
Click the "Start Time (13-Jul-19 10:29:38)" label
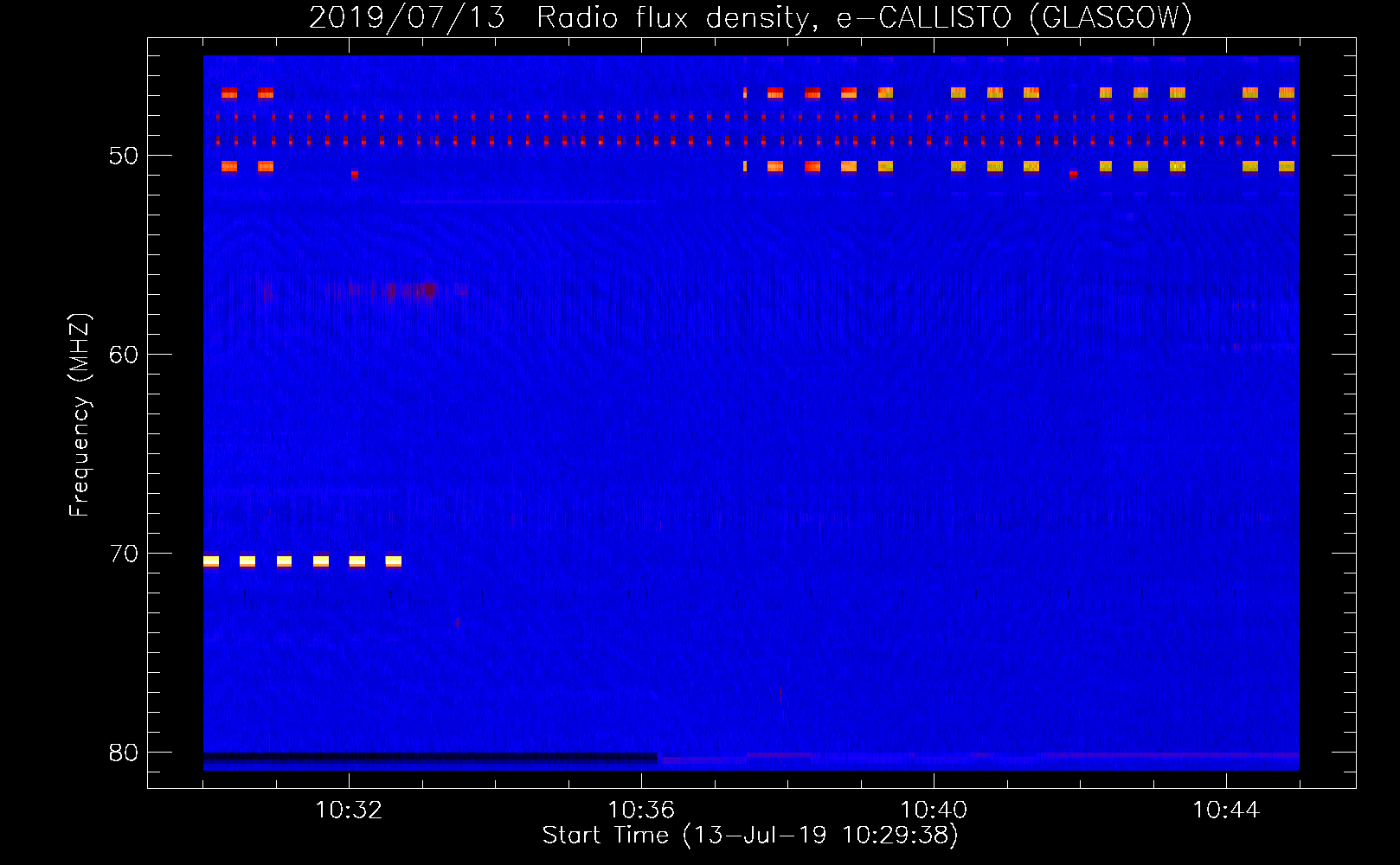750,835
